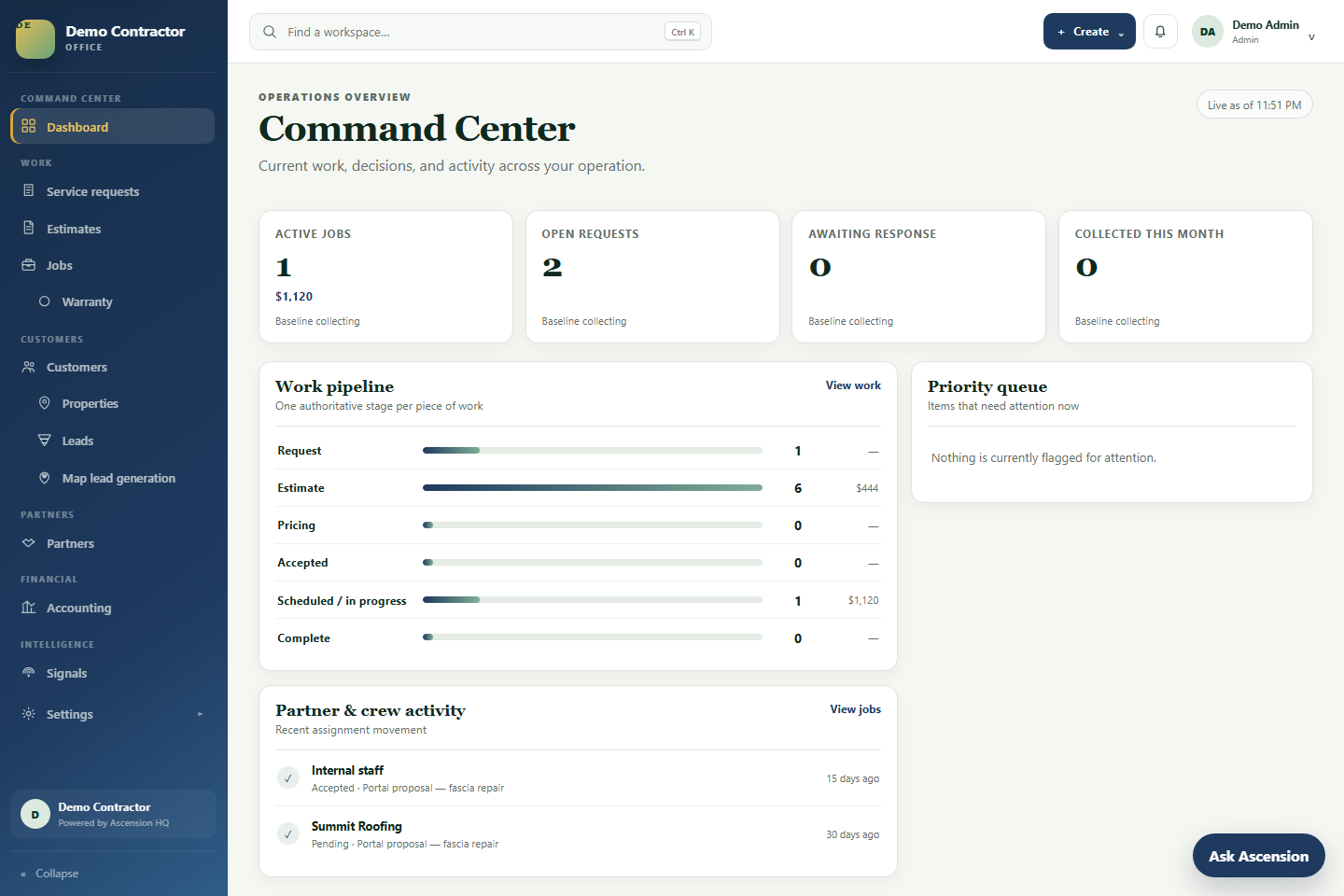Click the Live as of 11:51 PM badge
This screenshot has width=1344, height=896.
click(1254, 105)
